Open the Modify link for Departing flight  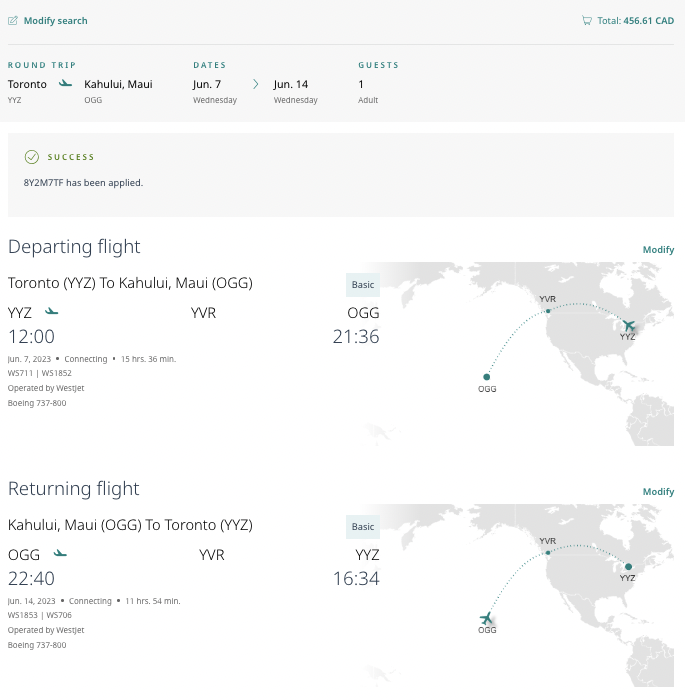point(658,250)
